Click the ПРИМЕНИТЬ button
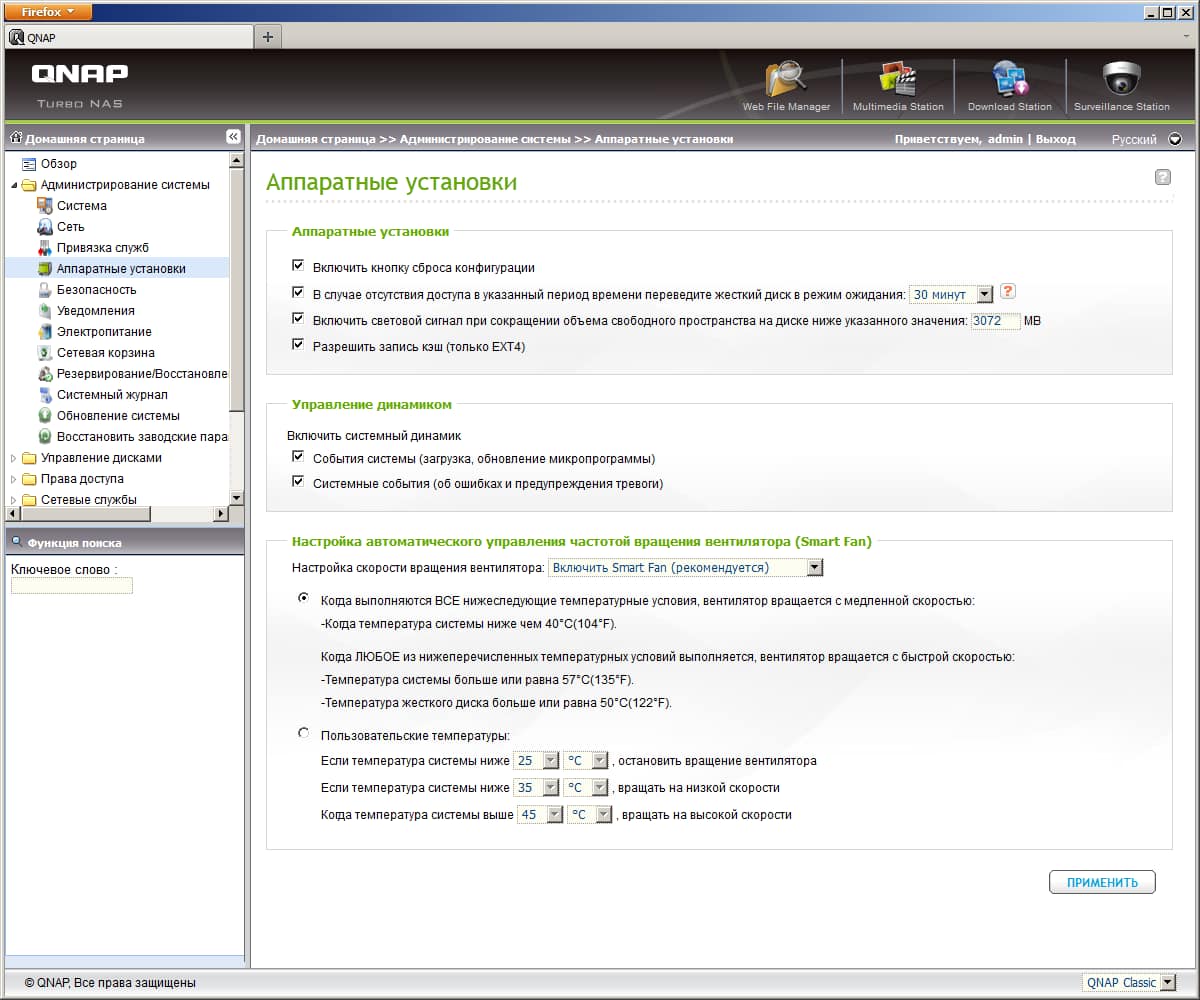Screen dimensions: 1200x1000 [x=1102, y=882]
